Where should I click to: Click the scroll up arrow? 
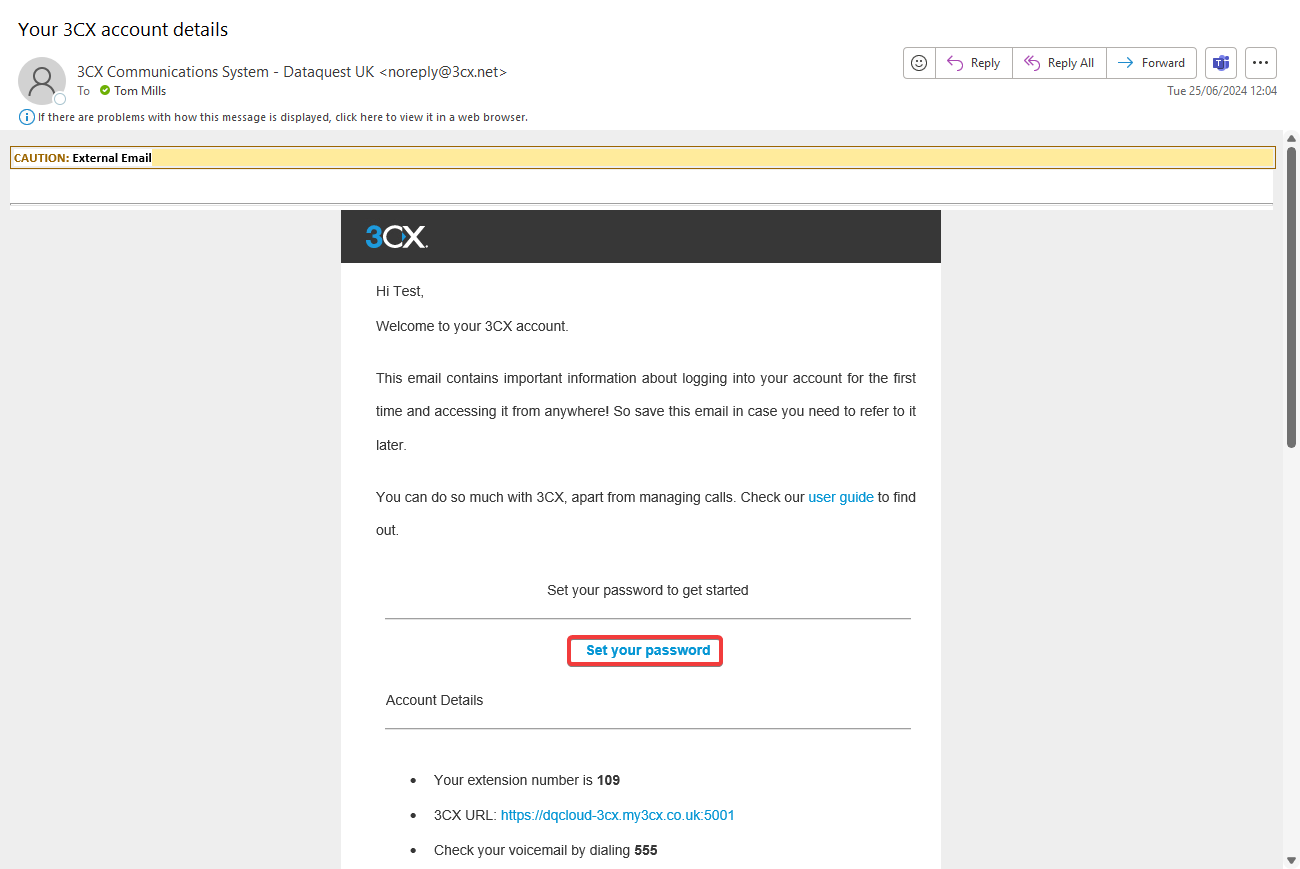[1291, 138]
